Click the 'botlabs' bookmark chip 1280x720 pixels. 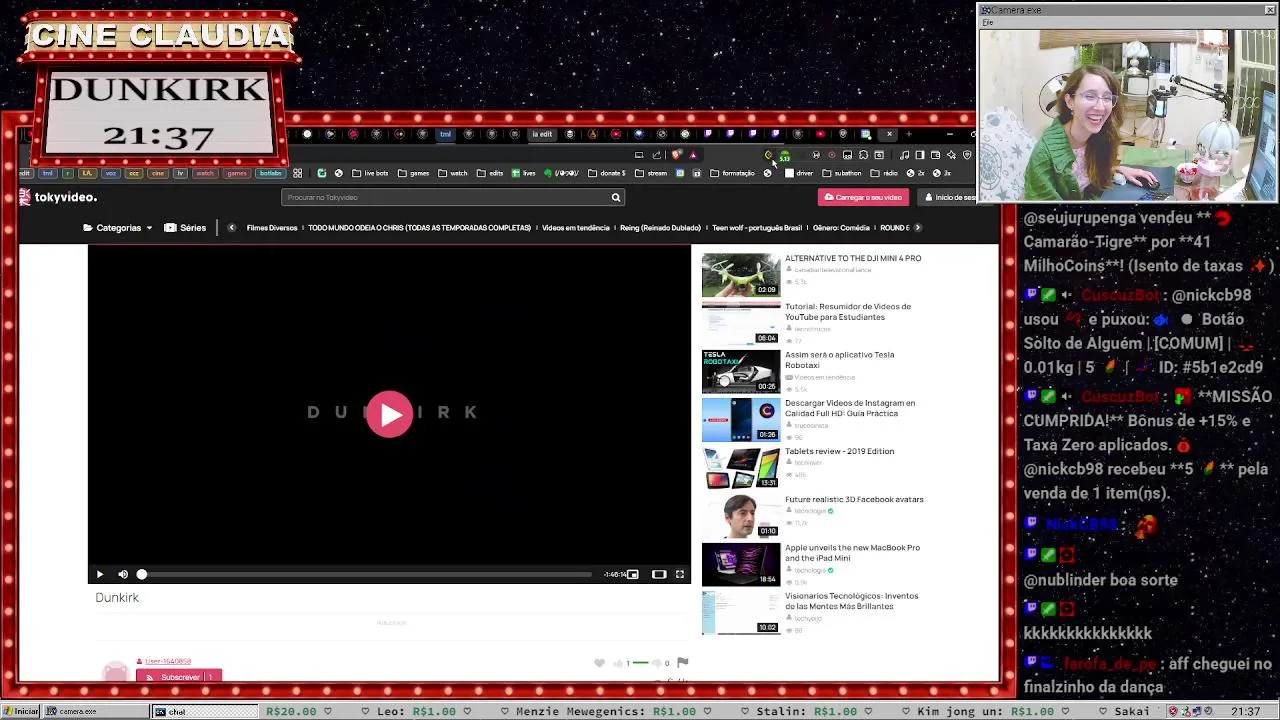(270, 173)
